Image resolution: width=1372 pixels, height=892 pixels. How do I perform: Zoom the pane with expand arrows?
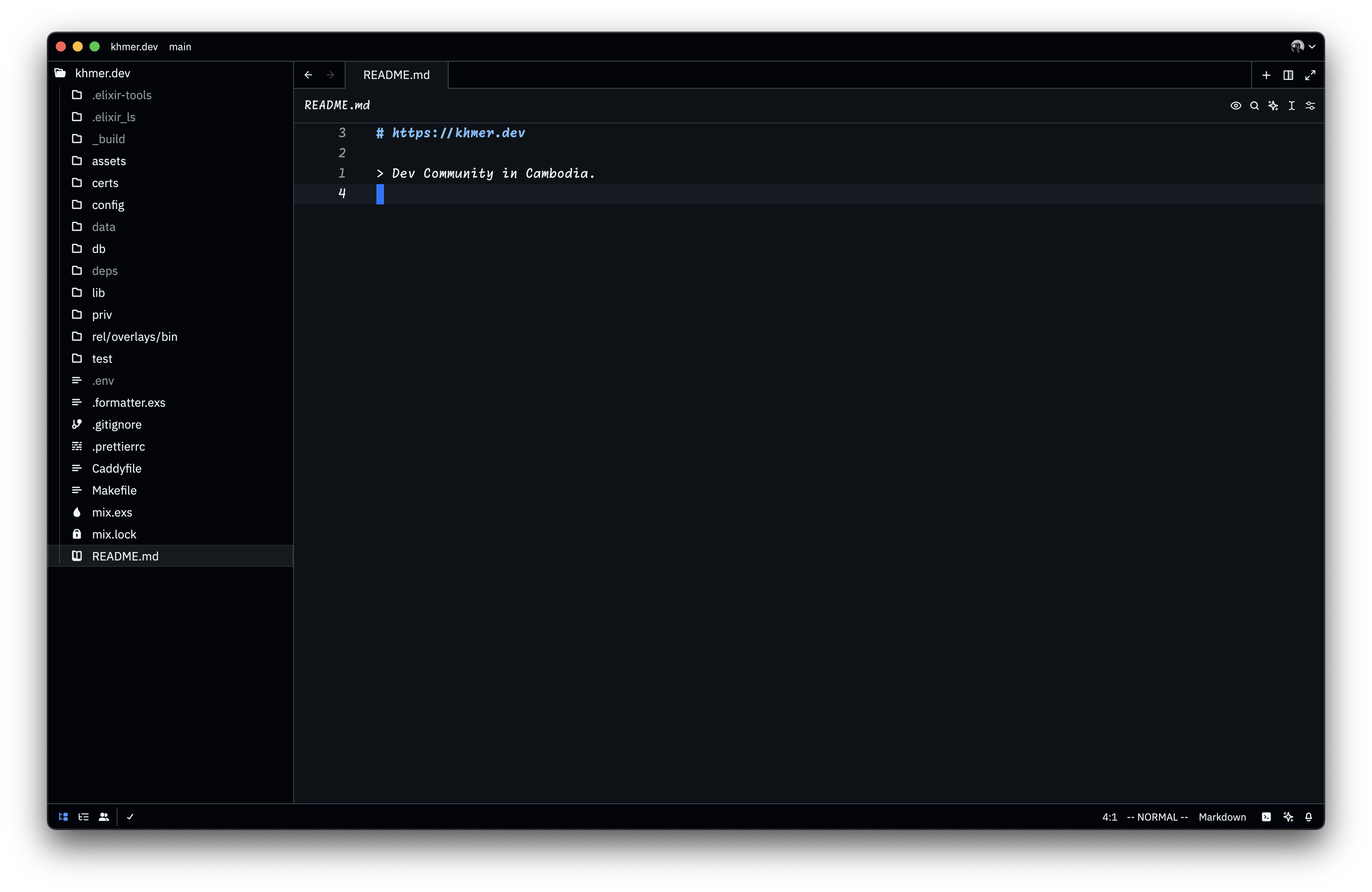click(1310, 75)
